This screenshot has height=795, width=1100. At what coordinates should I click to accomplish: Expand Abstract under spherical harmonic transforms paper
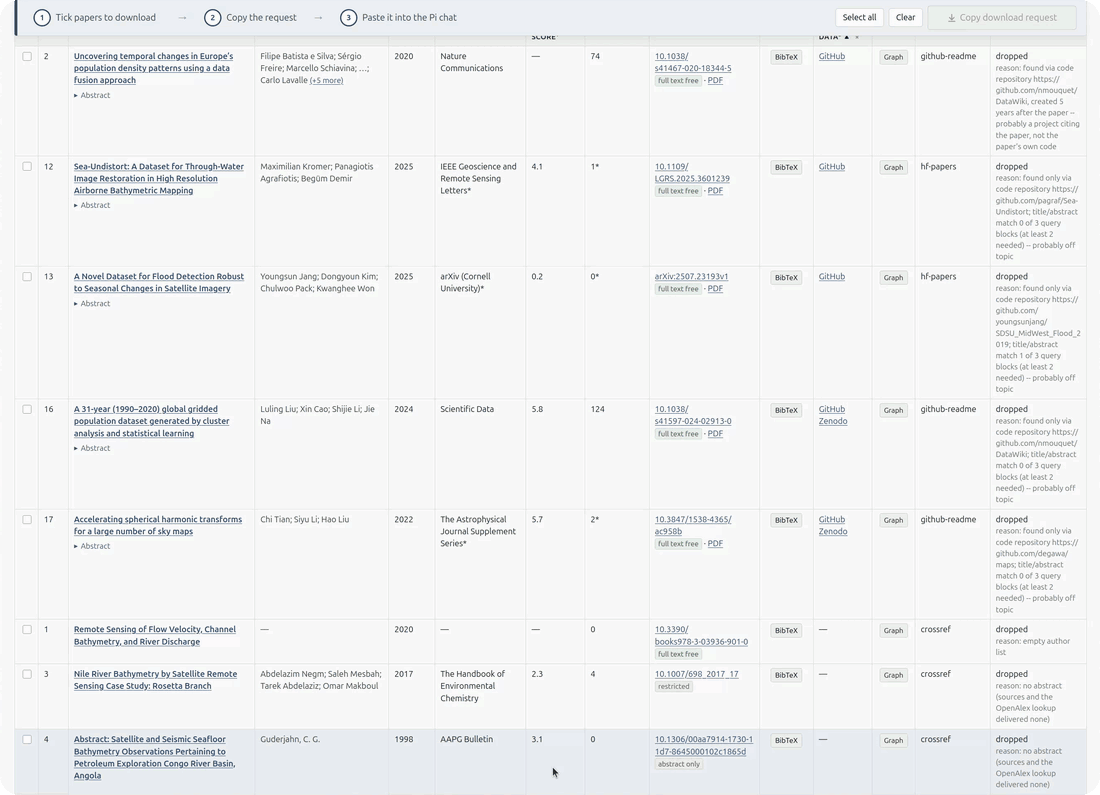click(92, 547)
